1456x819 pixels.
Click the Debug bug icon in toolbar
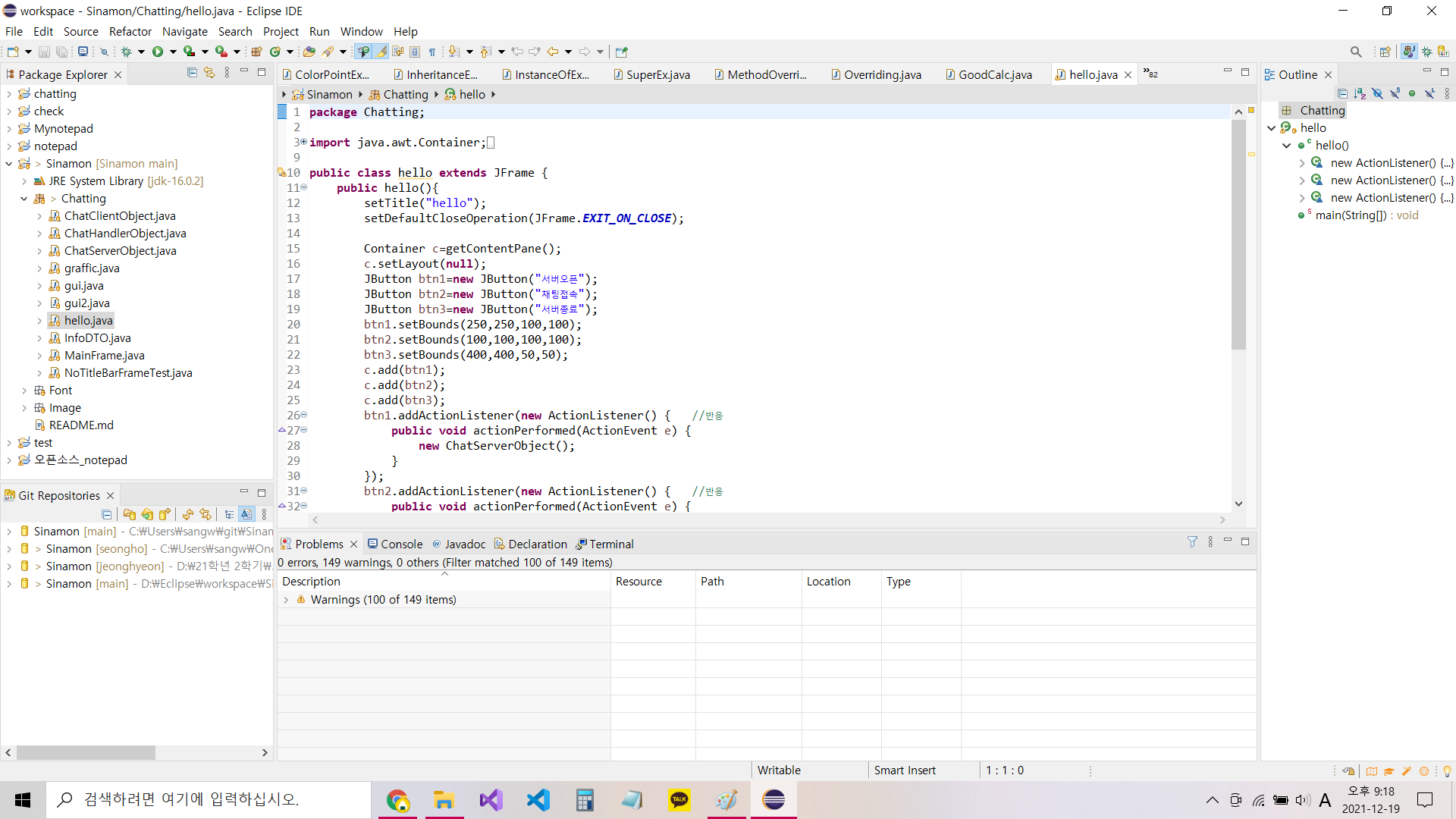[x=126, y=52]
